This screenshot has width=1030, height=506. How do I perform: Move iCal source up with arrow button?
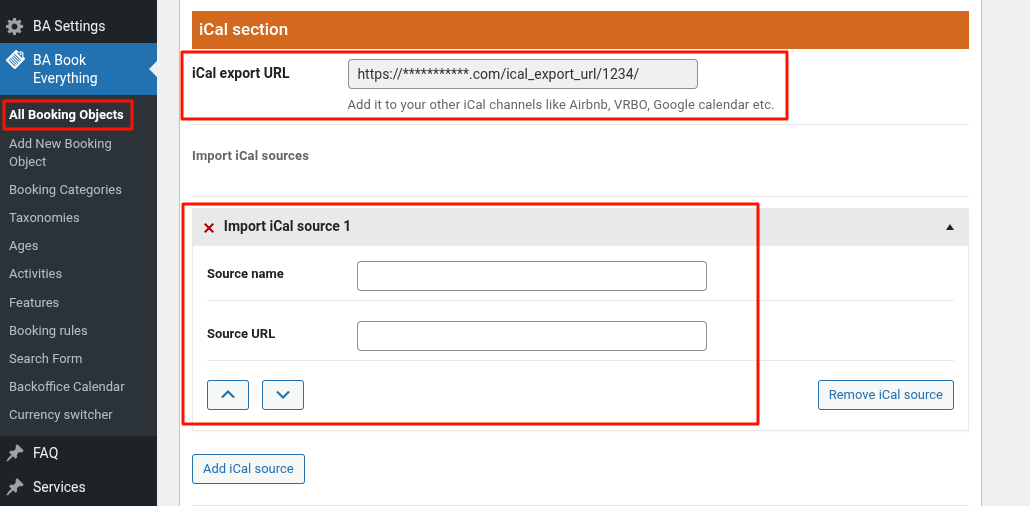click(228, 395)
